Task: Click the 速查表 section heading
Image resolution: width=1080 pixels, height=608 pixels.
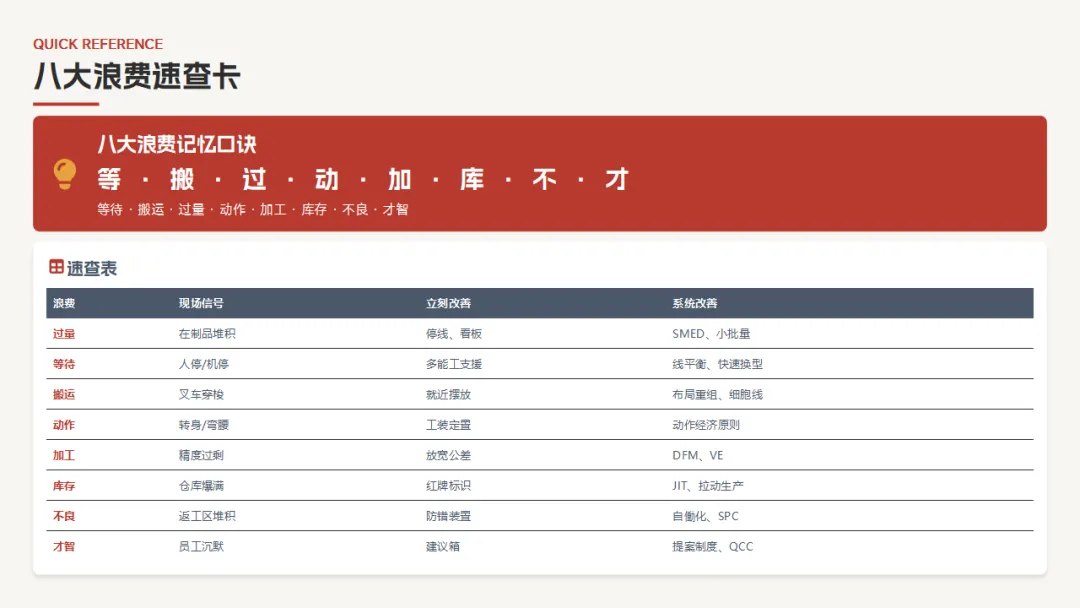Action: point(92,269)
